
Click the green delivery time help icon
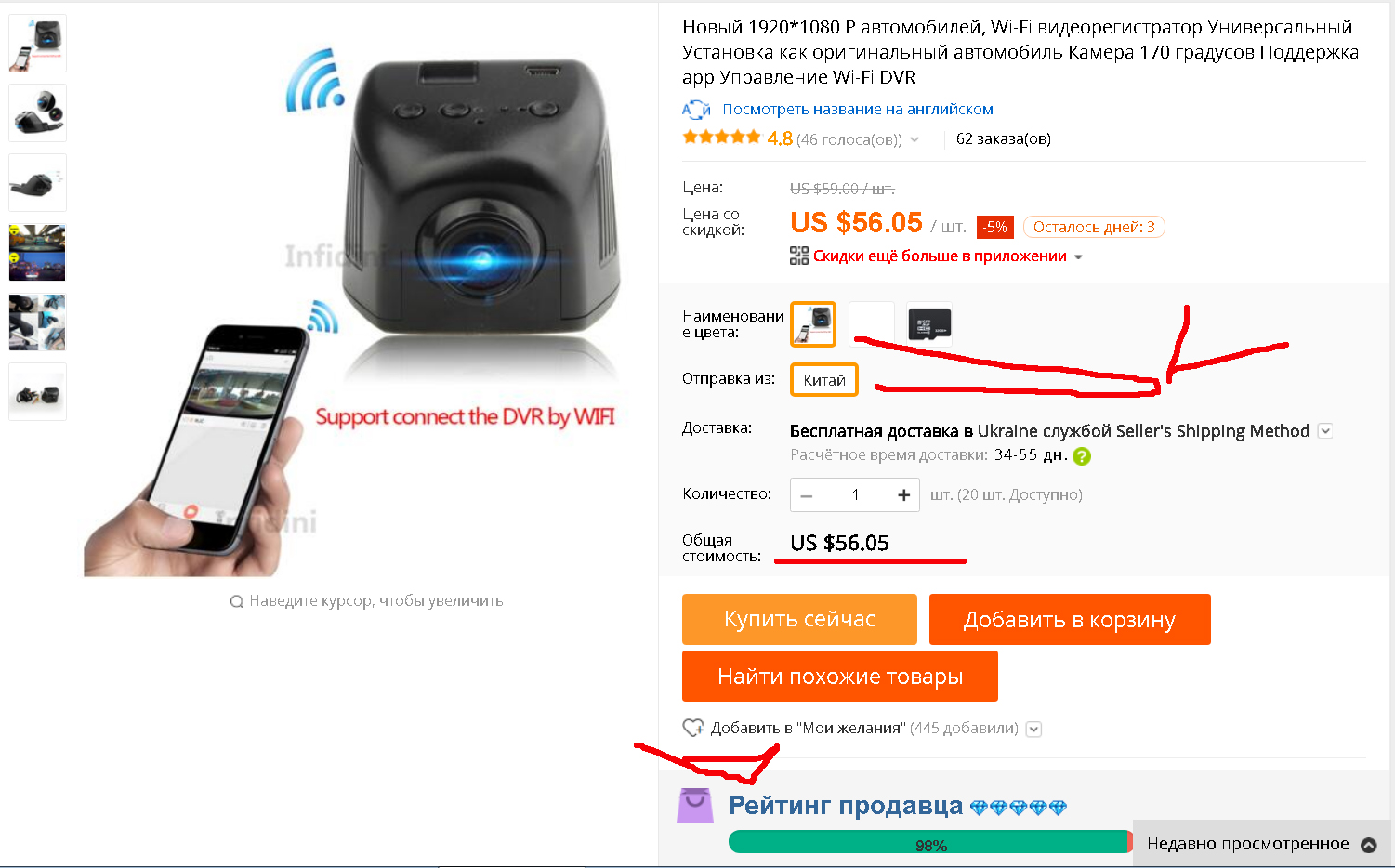(x=1082, y=456)
